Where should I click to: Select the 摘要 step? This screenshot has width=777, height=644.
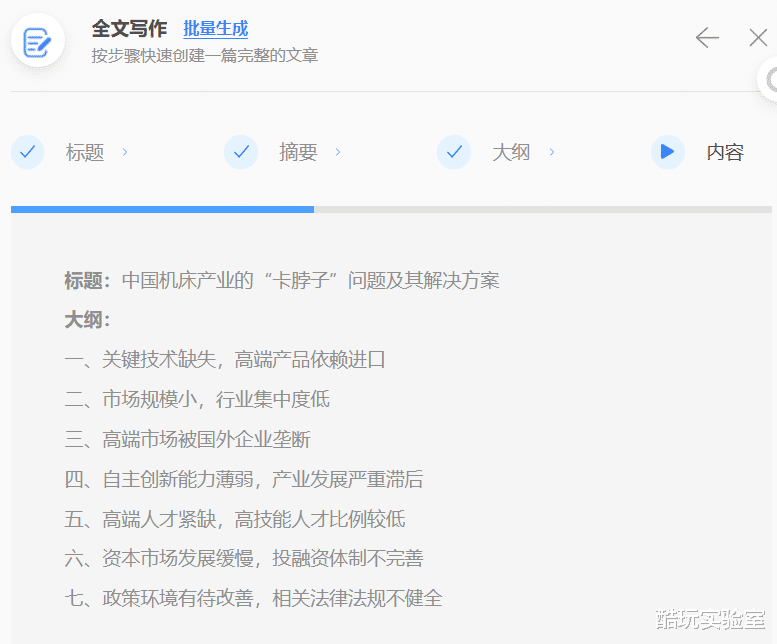[x=298, y=152]
